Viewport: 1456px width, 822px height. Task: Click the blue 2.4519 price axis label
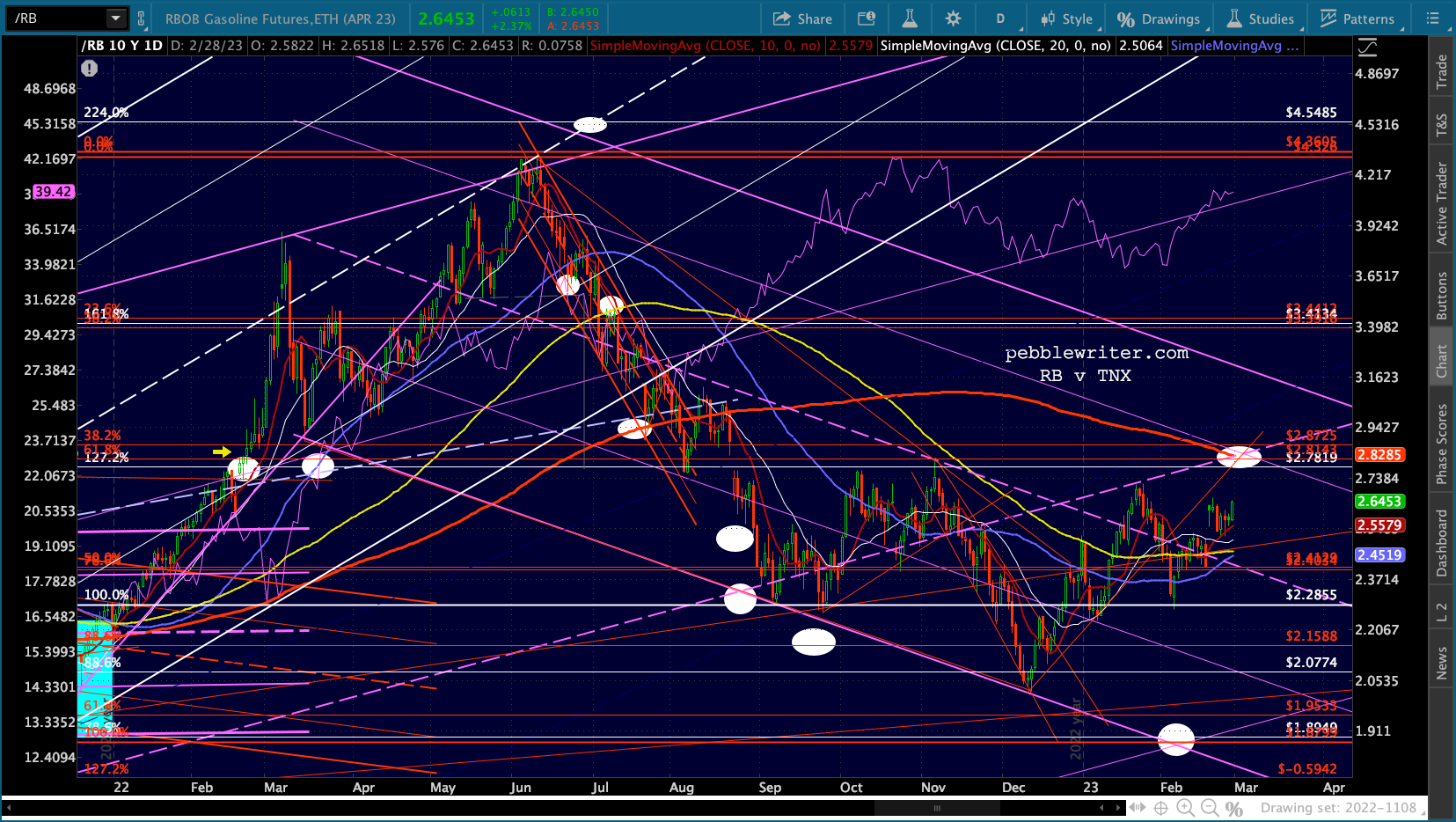click(1379, 555)
